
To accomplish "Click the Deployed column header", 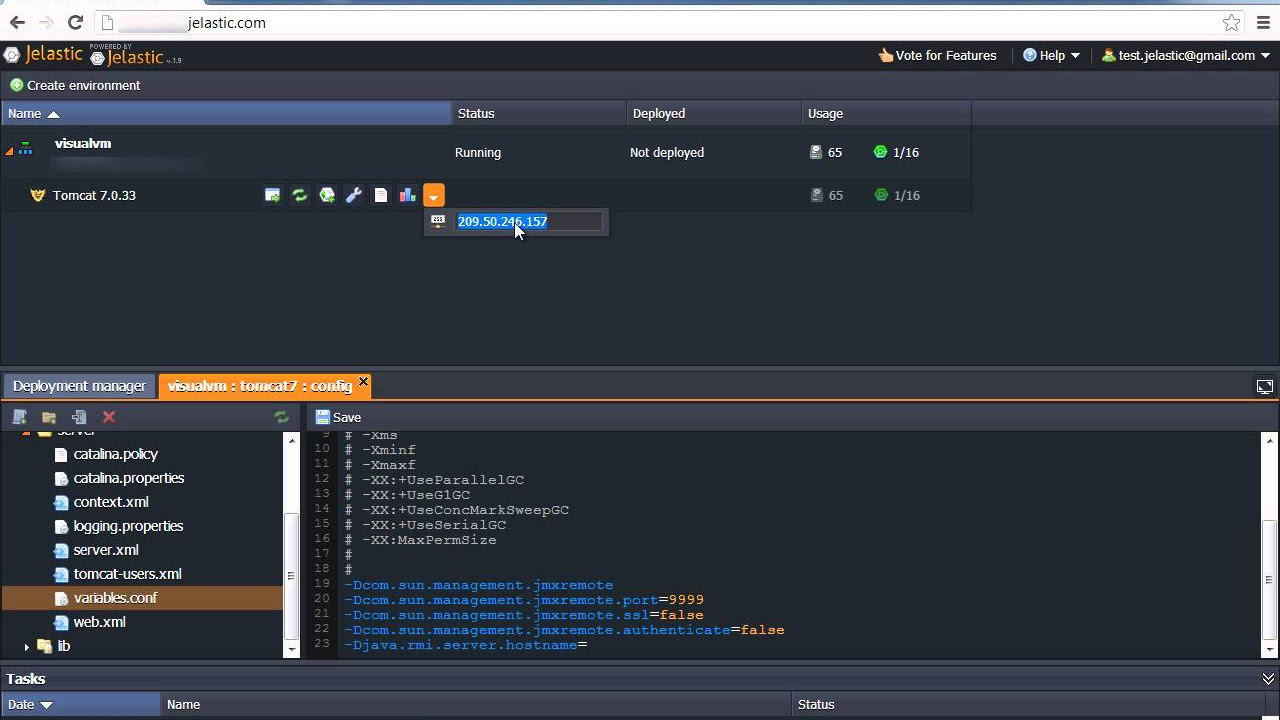I will (x=714, y=113).
